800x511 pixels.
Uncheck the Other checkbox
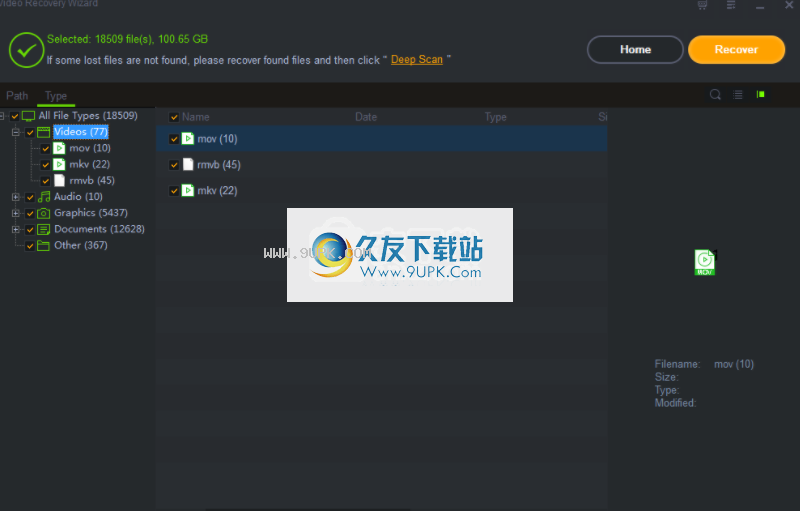click(30, 246)
